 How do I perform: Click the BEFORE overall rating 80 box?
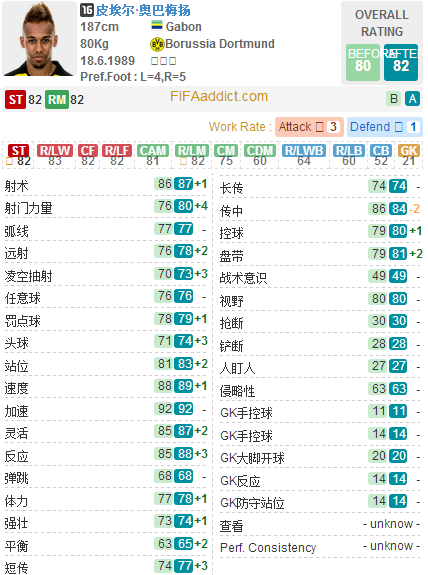coord(363,62)
